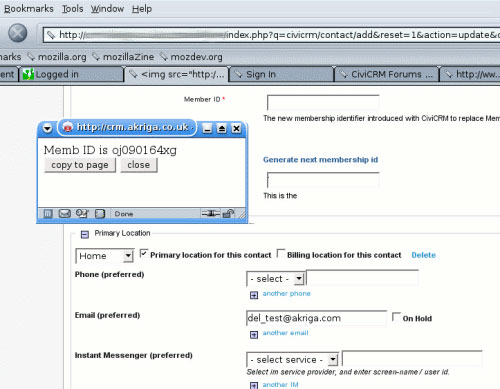Click the mozillaZine bookmark icon
The width and height of the screenshot is (500, 389).
(x=96, y=57)
